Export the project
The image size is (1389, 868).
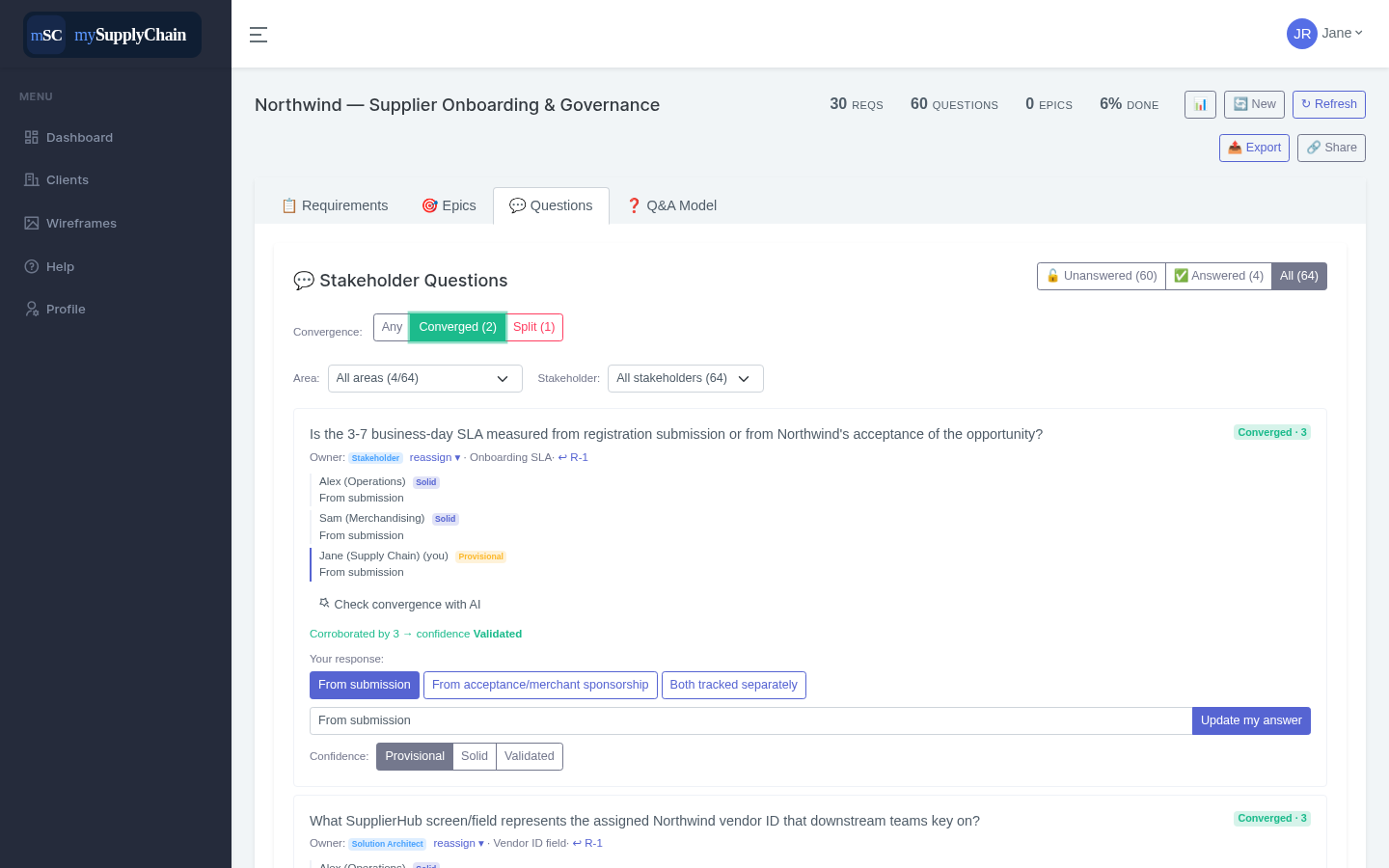point(1254,148)
